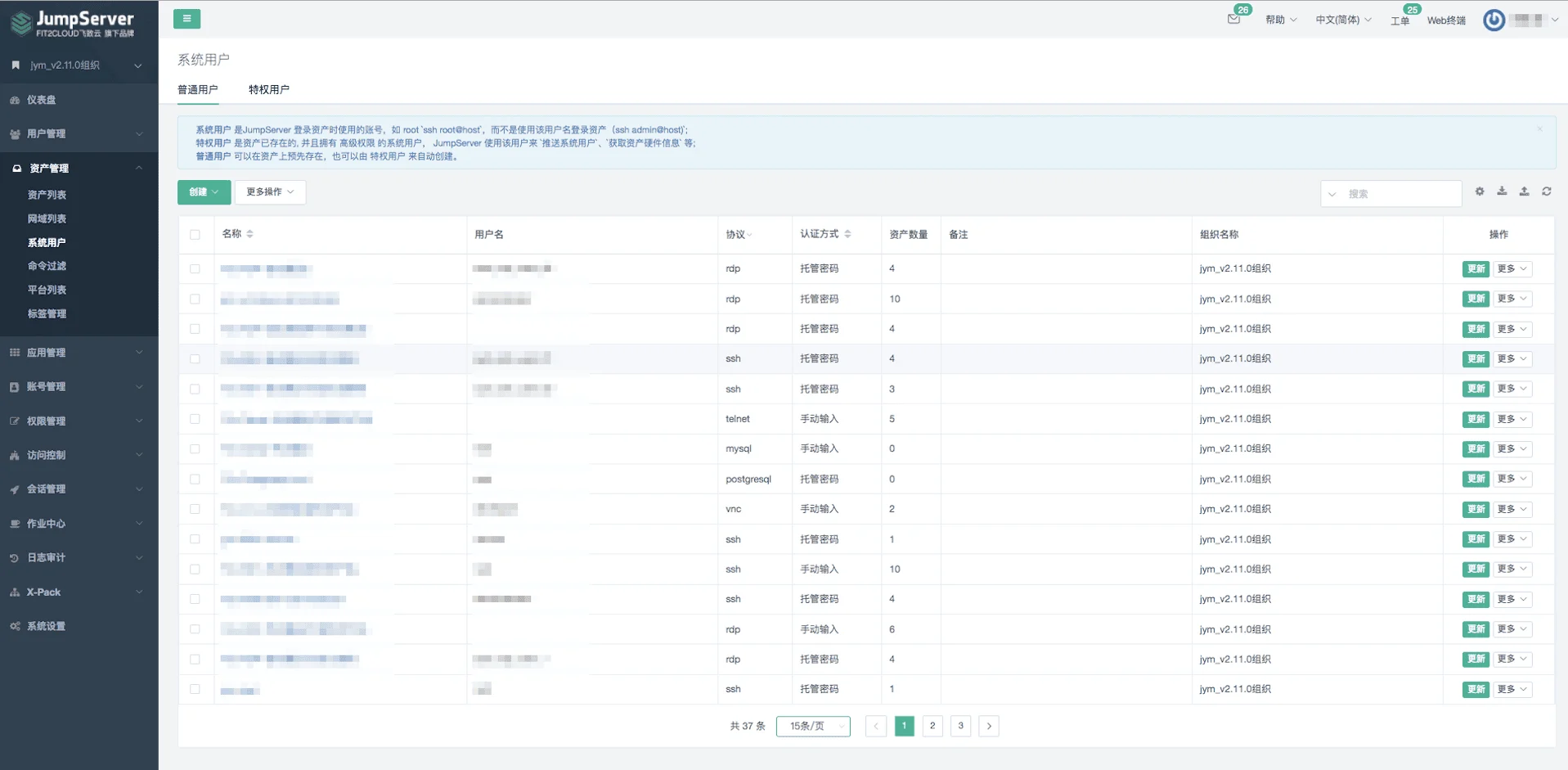This screenshot has width=1568, height=770.
Task: Click the JumpServer logo
Action: point(72,23)
